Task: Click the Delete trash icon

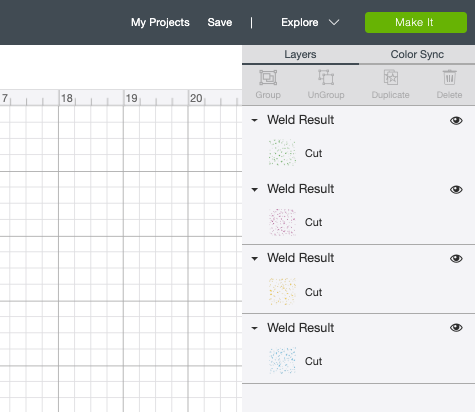Action: tap(449, 78)
